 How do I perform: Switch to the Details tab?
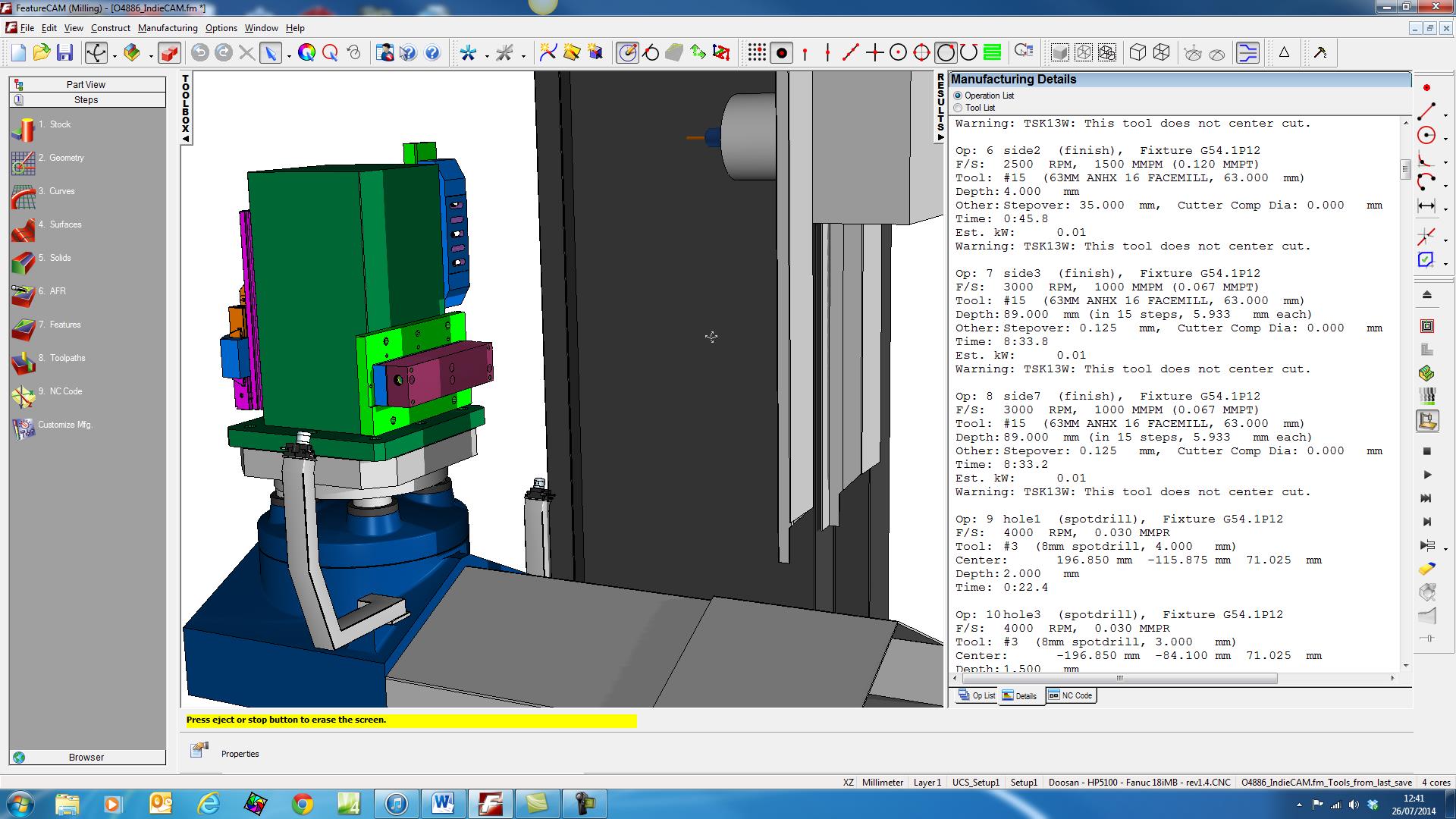point(1021,695)
